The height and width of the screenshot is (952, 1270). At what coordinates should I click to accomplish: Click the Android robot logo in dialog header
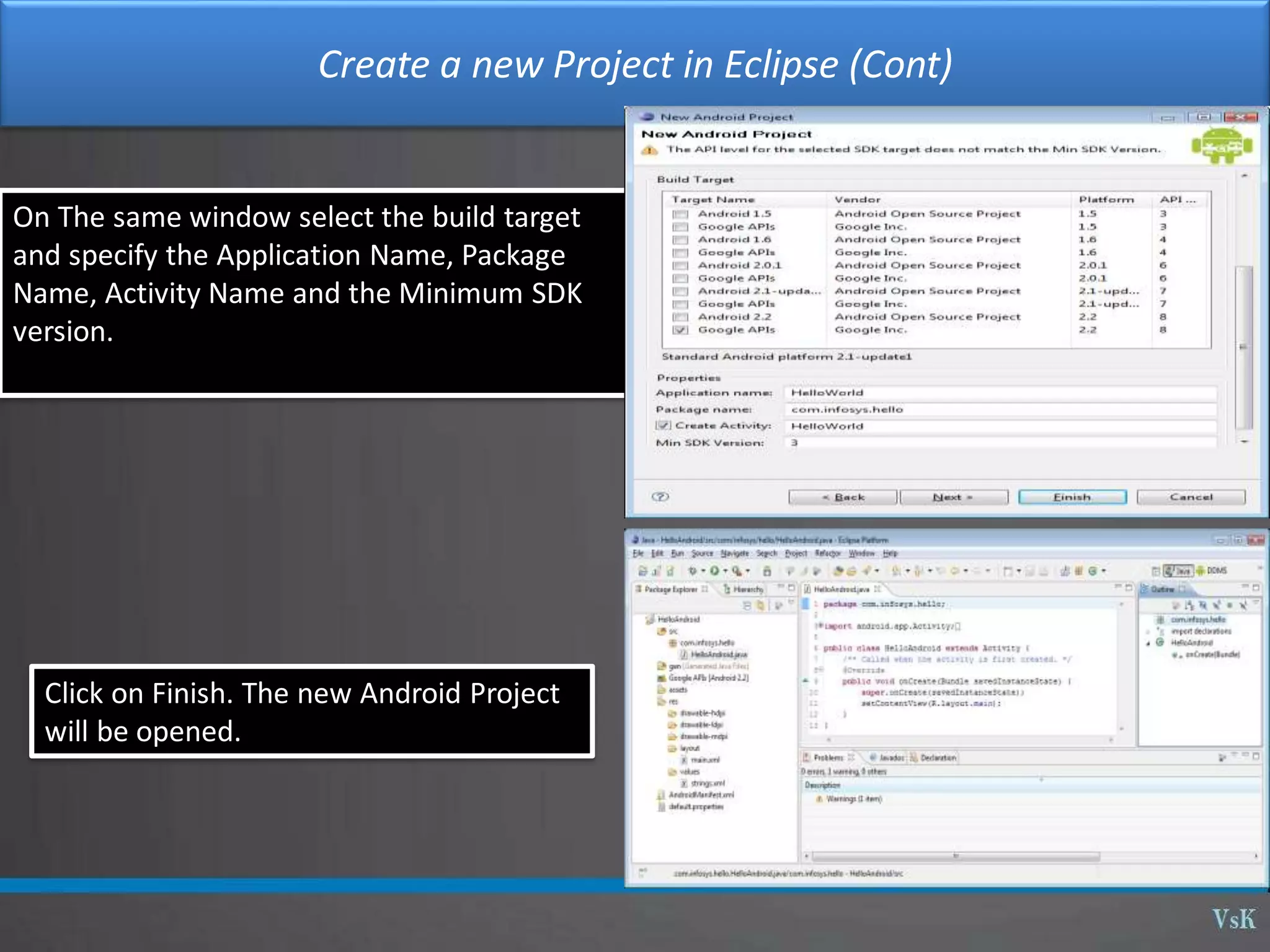[x=1222, y=146]
